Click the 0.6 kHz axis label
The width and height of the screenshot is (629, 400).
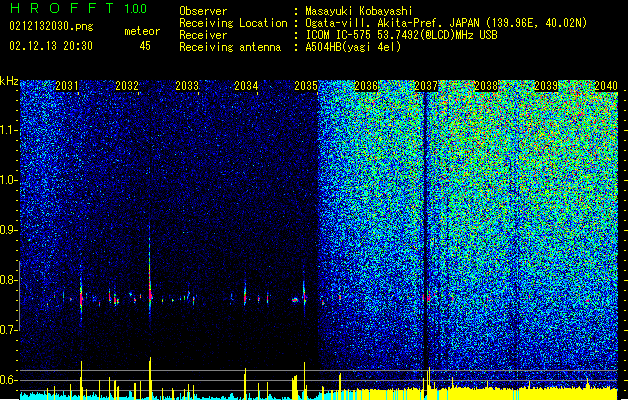click(x=9, y=380)
